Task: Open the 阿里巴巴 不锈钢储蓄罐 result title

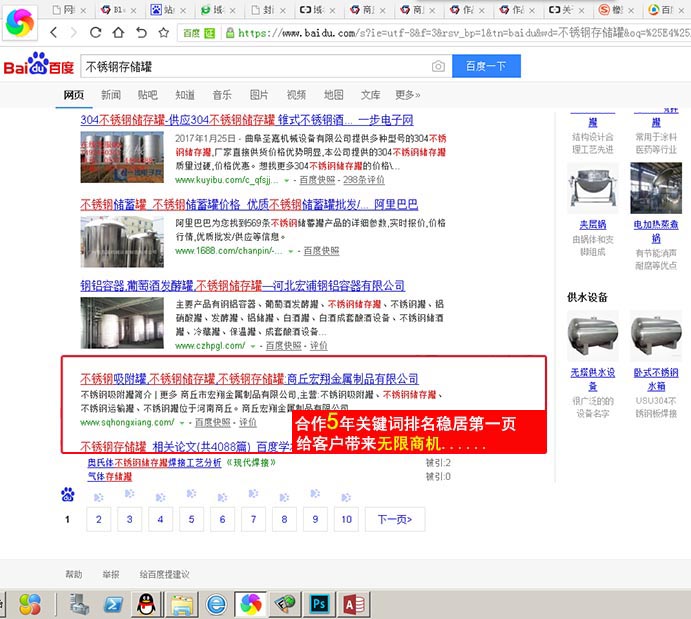Action: [249, 204]
